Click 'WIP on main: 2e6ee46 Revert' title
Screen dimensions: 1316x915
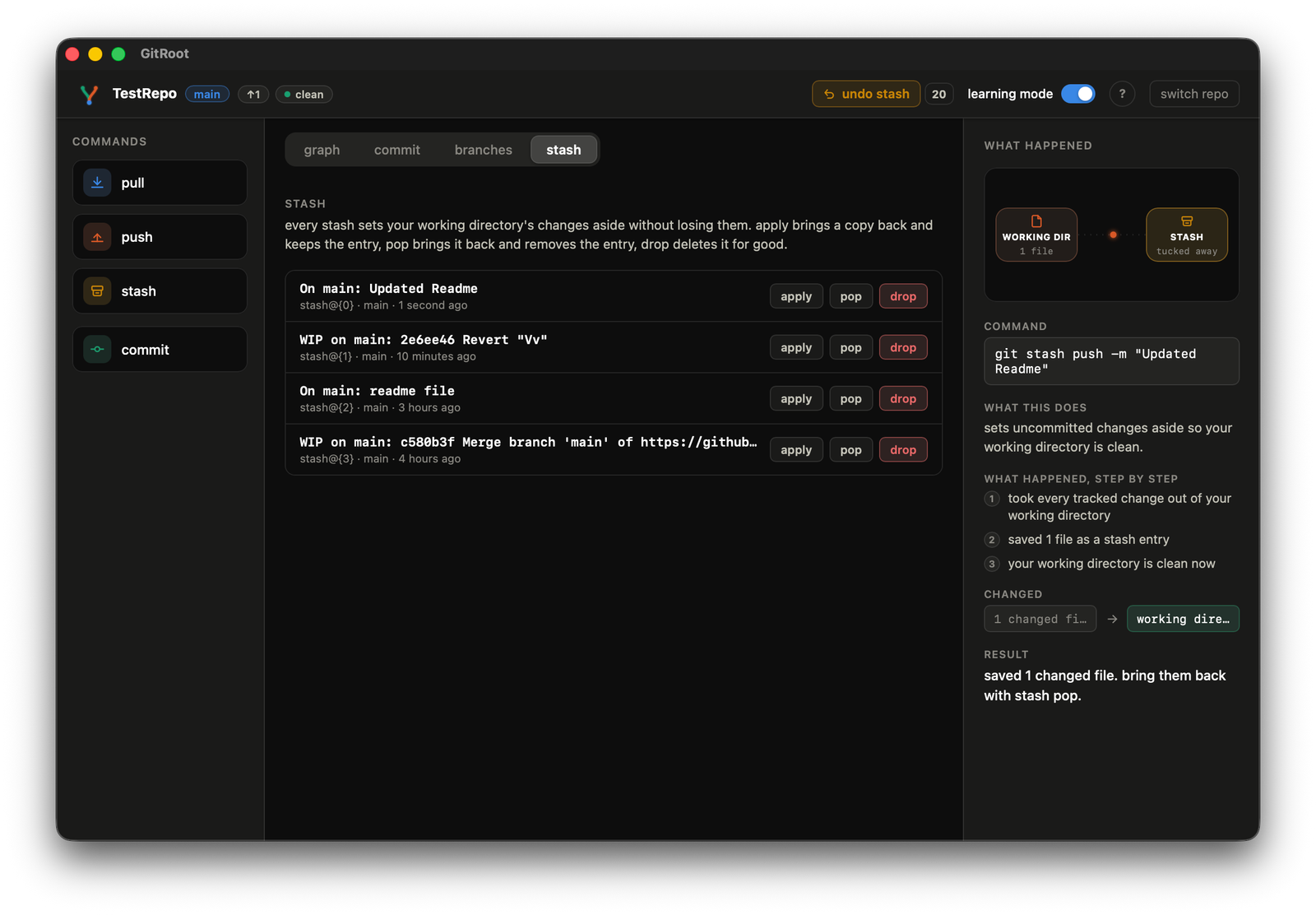(x=424, y=340)
